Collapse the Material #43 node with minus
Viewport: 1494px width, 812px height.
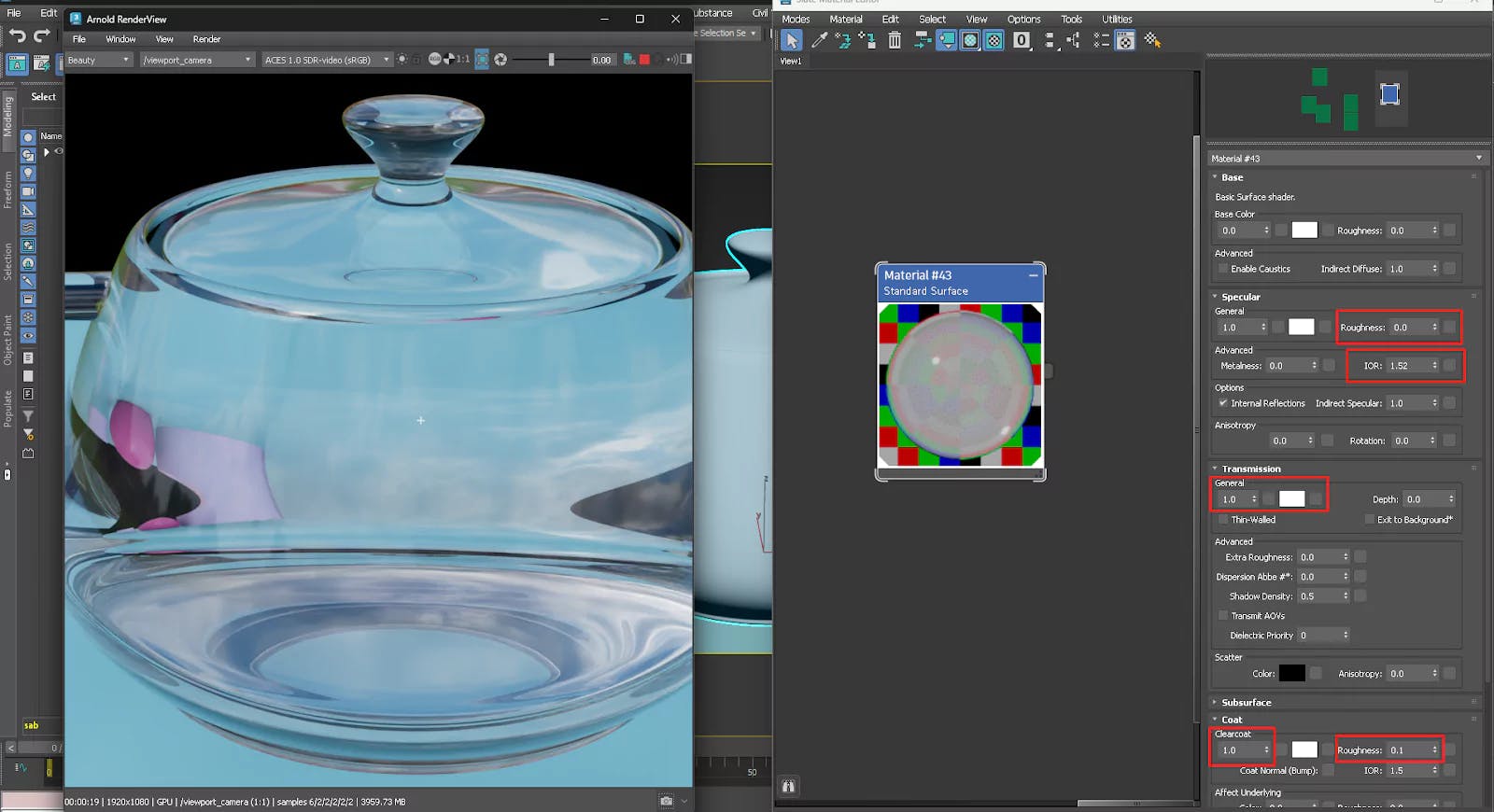[x=1034, y=275]
